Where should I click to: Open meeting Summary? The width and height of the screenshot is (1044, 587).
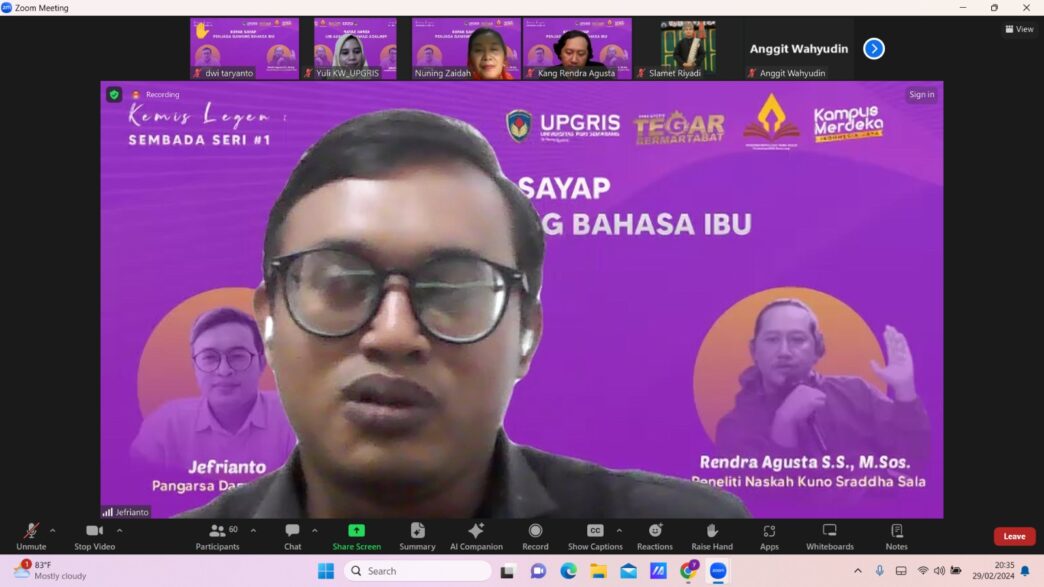click(417, 536)
